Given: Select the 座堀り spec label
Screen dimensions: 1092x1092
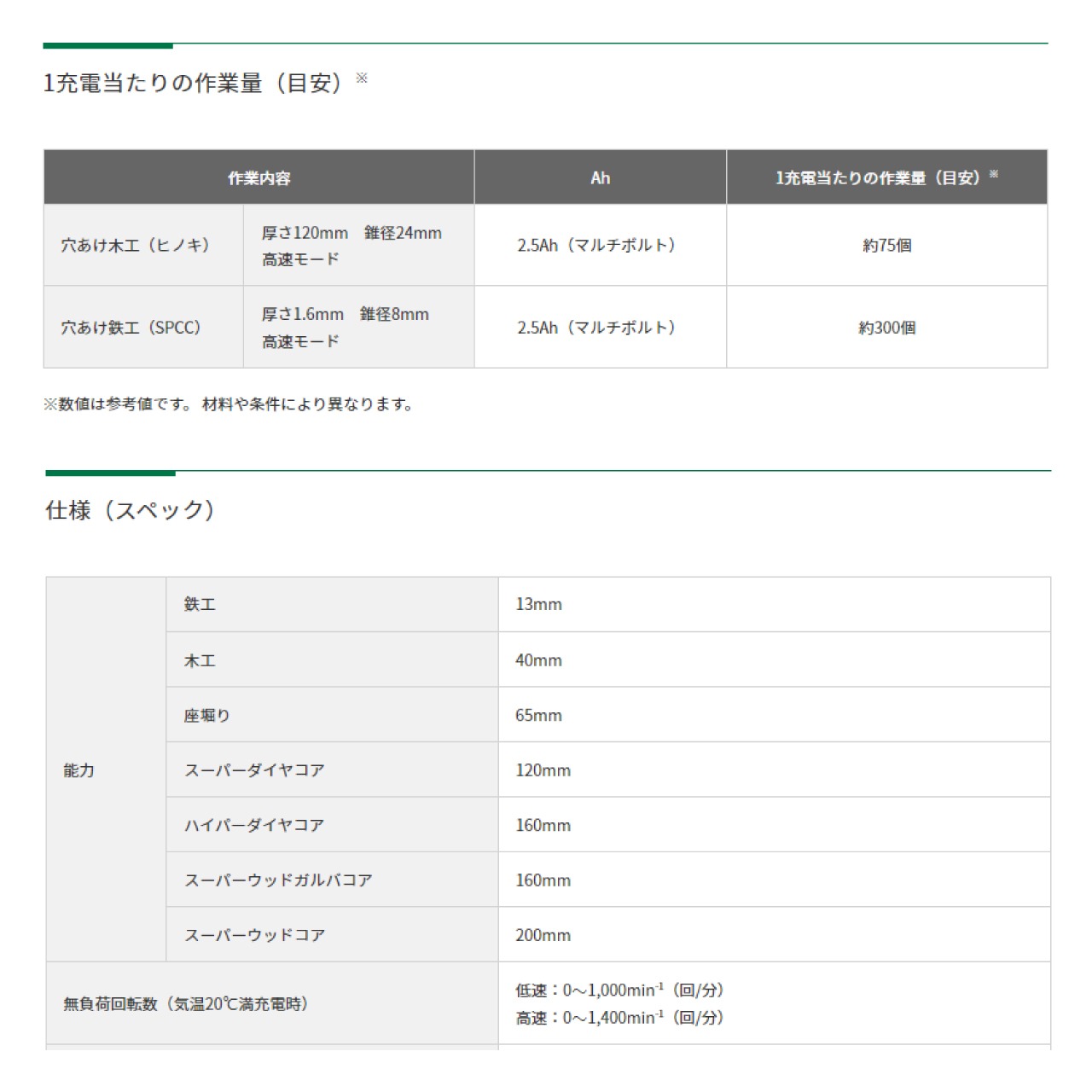Looking at the screenshot, I should (207, 715).
